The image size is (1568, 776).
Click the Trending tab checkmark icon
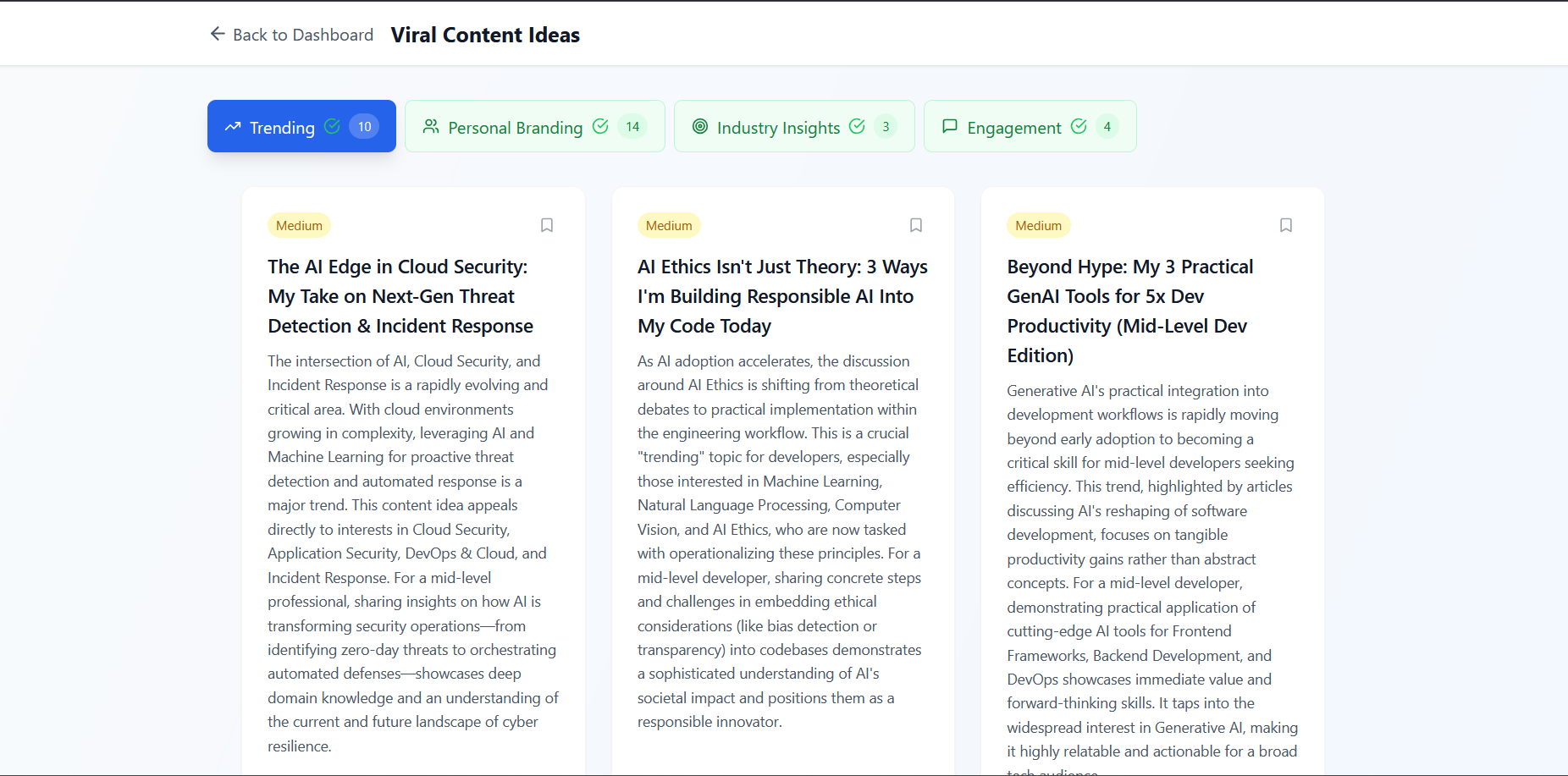(x=332, y=126)
